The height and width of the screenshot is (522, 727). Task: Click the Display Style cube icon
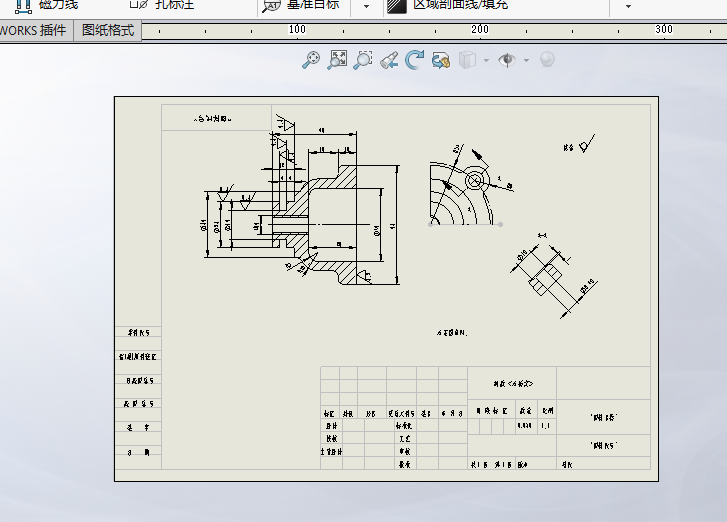point(466,61)
